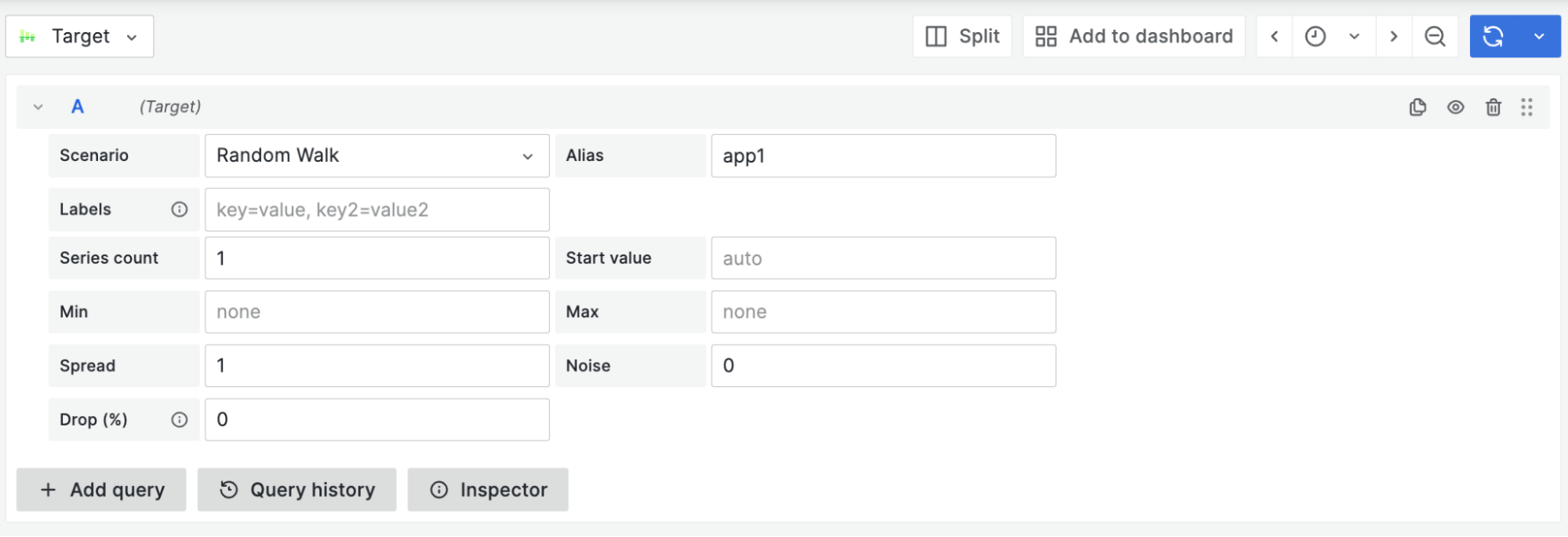Image resolution: width=1568 pixels, height=537 pixels.
Task: Shift time range backward with left arrow
Action: click(x=1275, y=36)
